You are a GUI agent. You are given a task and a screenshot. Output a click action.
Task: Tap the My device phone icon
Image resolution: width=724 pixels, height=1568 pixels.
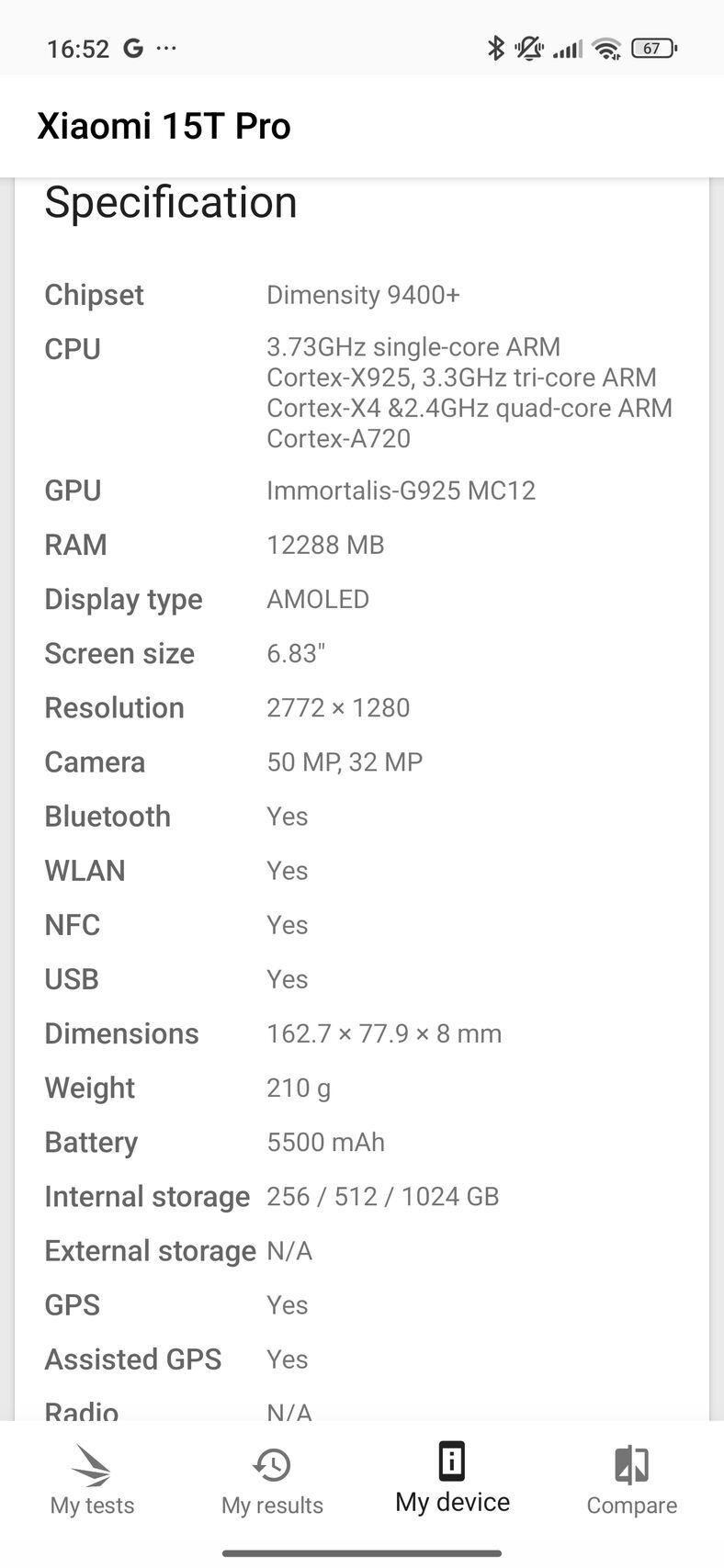pos(451,1461)
